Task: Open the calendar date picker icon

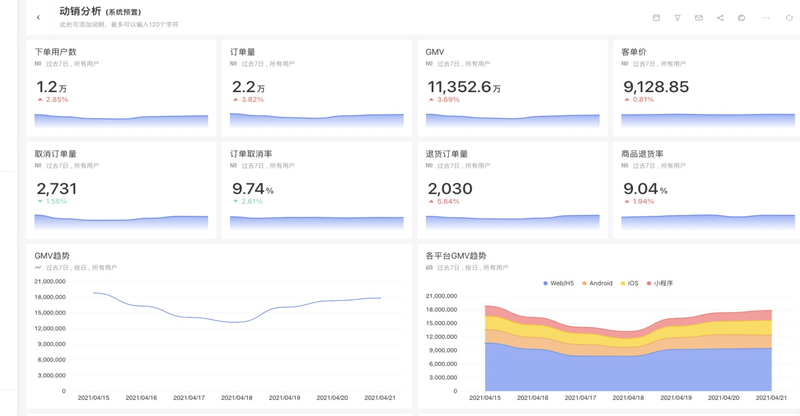Action: pos(656,18)
